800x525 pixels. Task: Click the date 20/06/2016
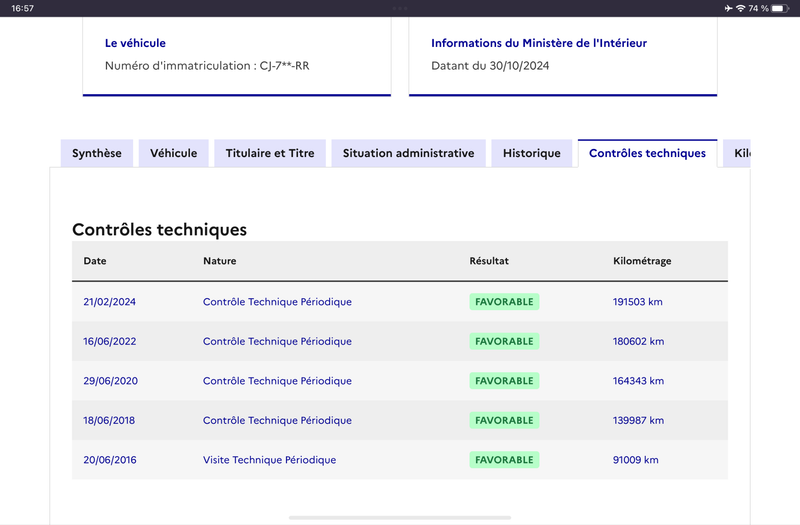110,460
